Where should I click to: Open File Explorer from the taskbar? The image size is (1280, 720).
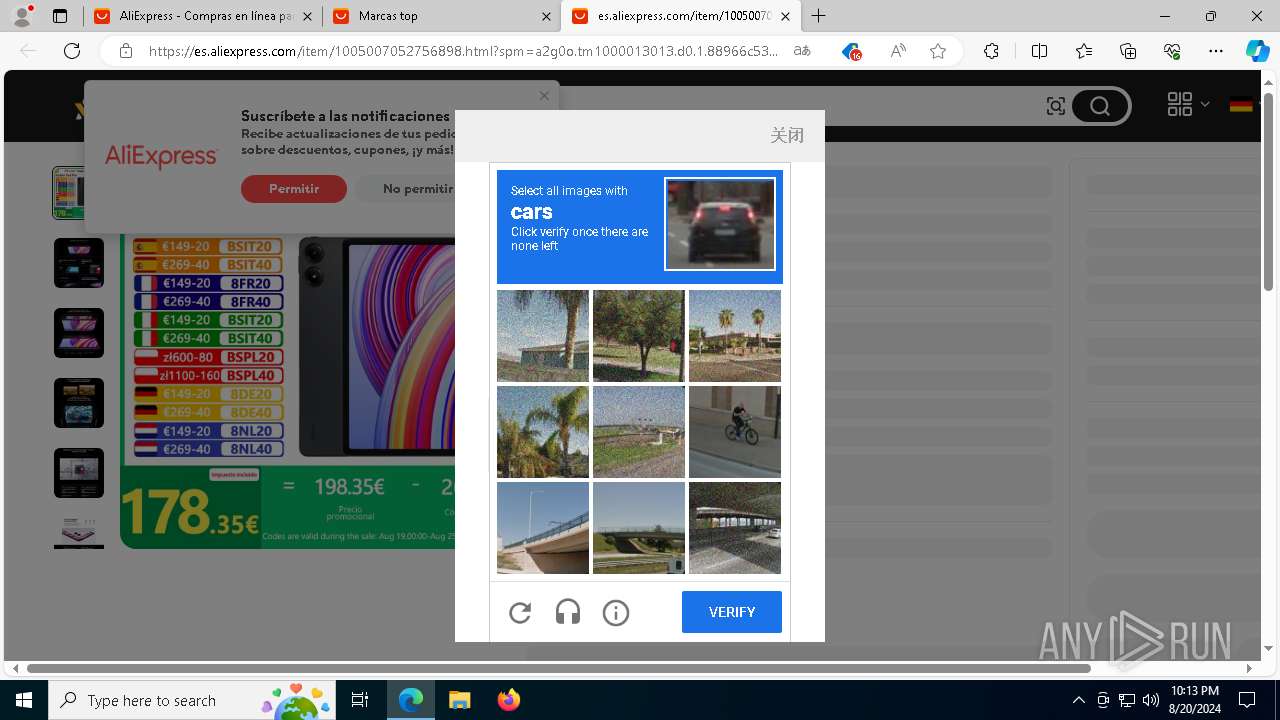pos(460,700)
